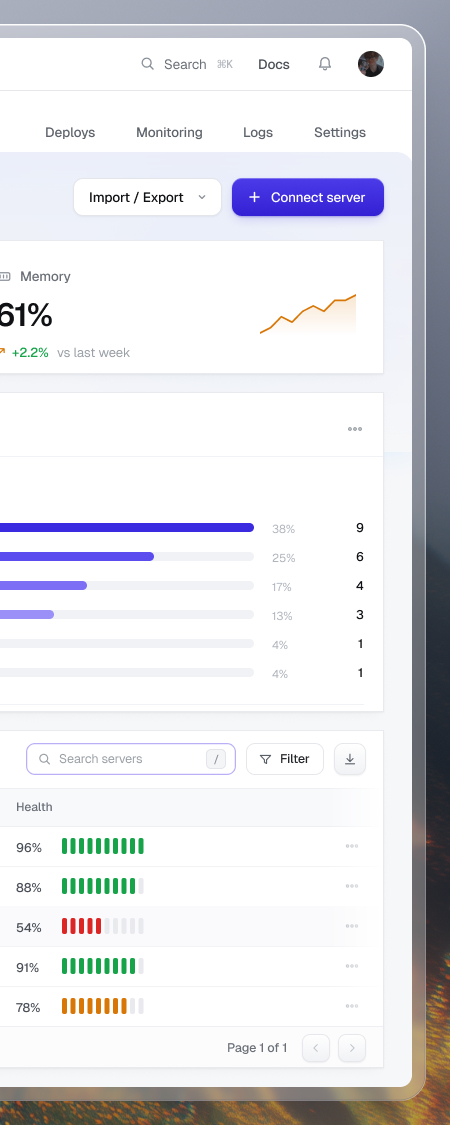
Task: Click the Memory chip icon
Action: 5,276
